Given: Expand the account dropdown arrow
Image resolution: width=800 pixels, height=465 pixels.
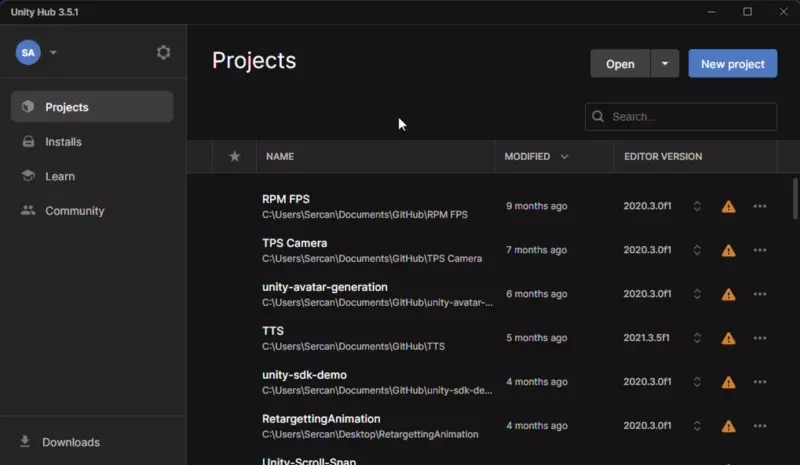Looking at the screenshot, I should click(53, 53).
